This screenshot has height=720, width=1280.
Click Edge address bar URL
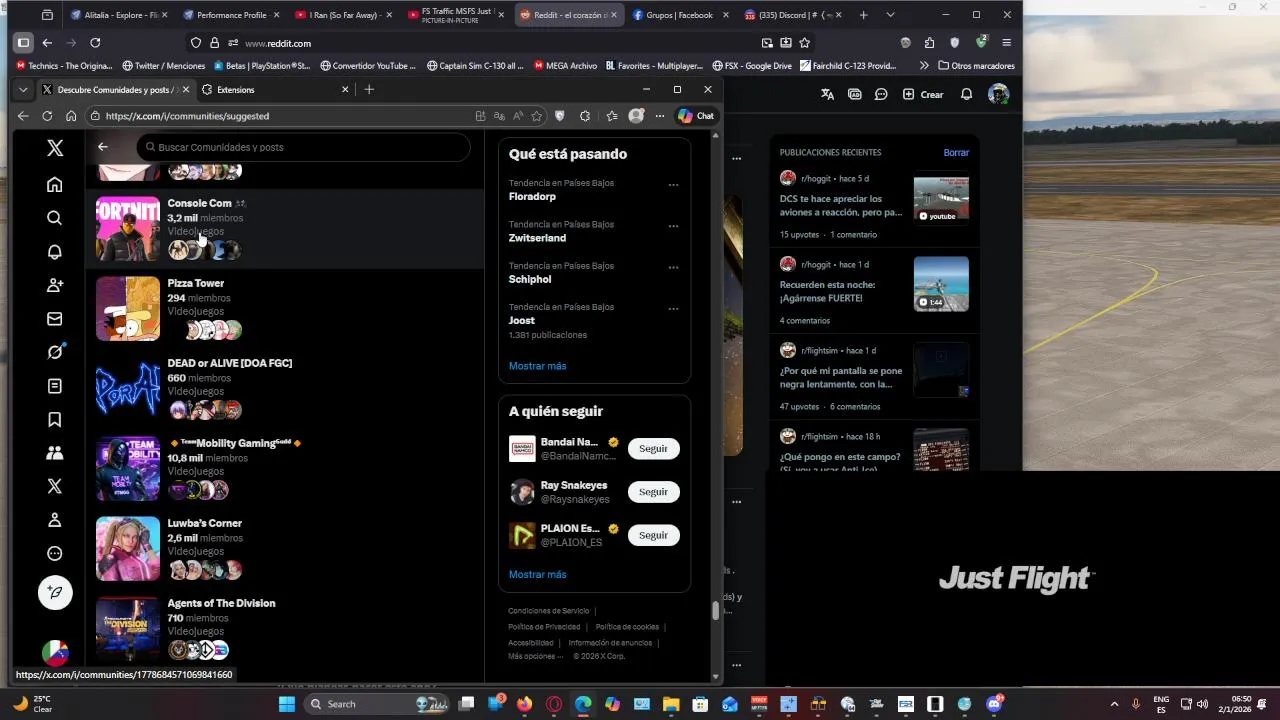tap(188, 116)
